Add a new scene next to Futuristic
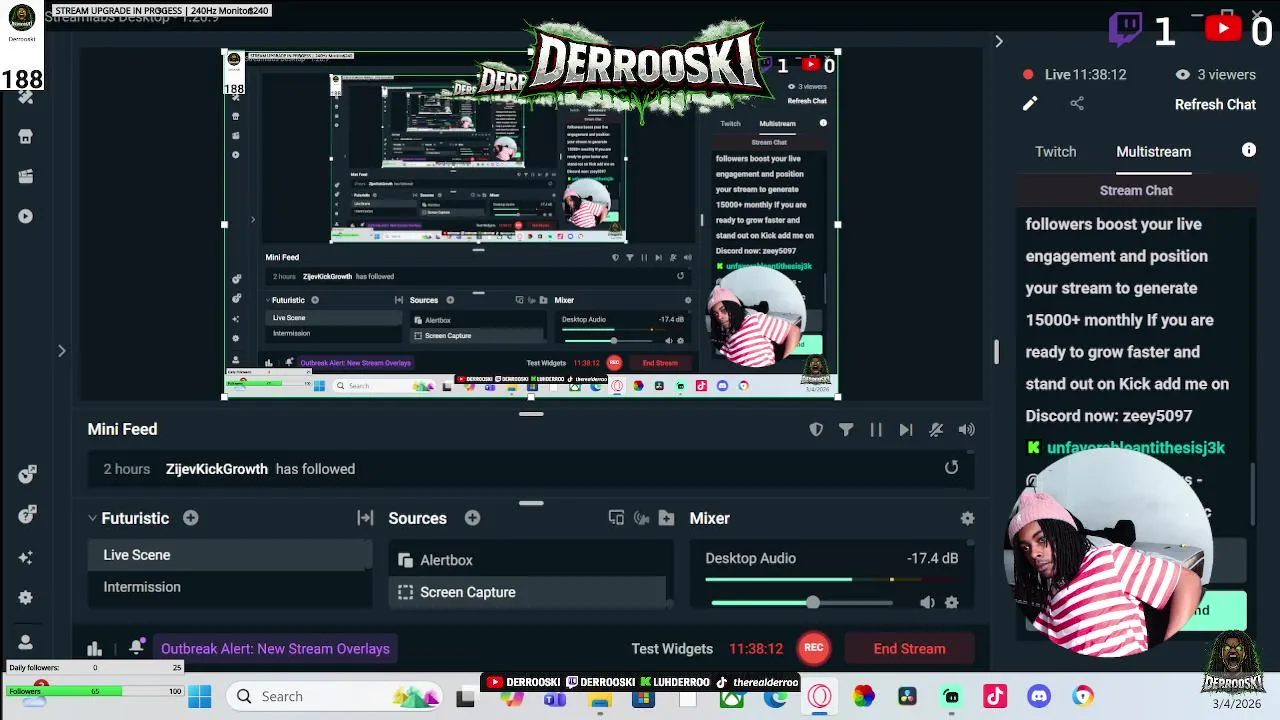The image size is (1280, 720). pyautogui.click(x=190, y=518)
